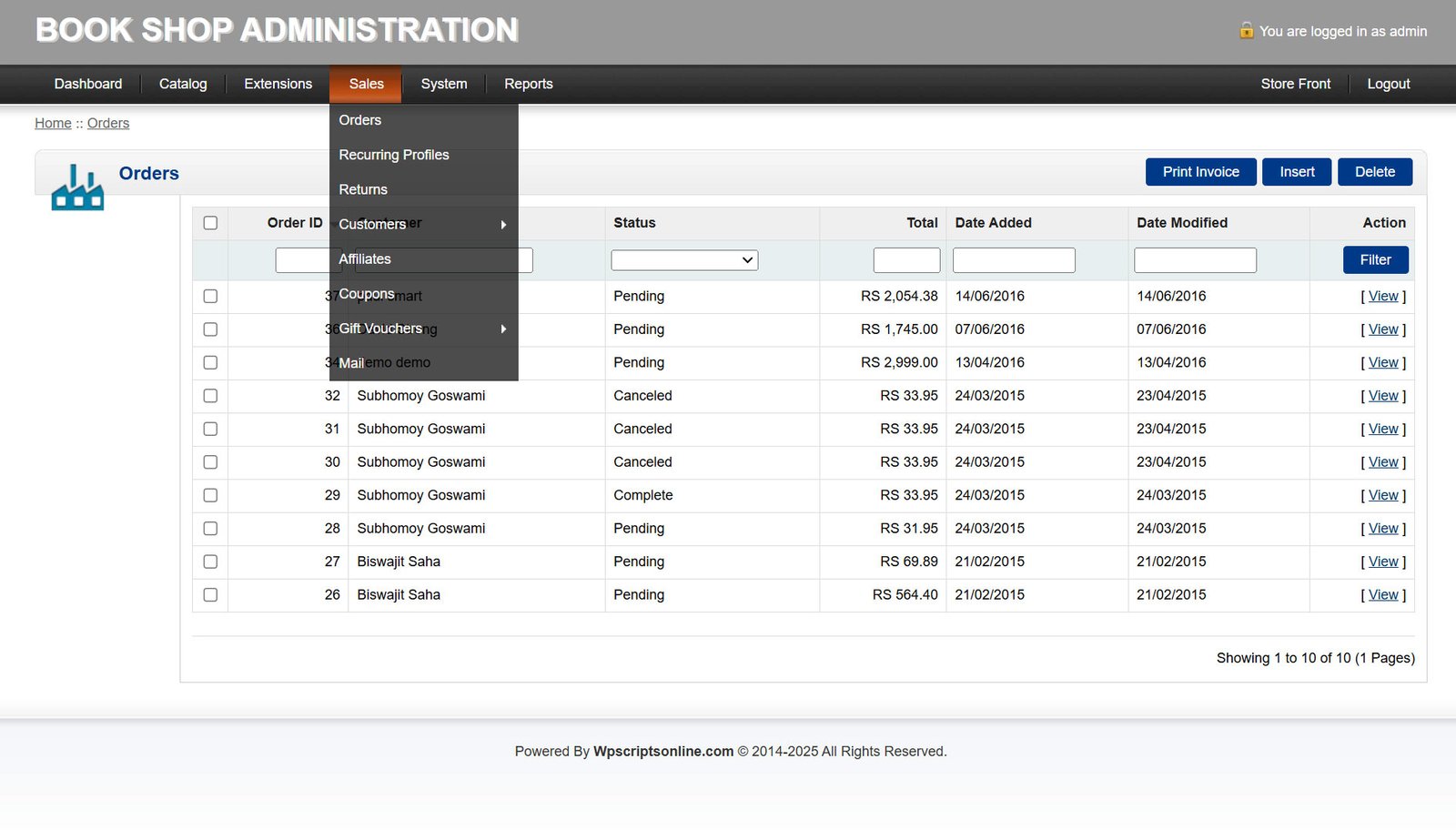Image resolution: width=1456 pixels, height=830 pixels.
Task: View the order totaling RS 1,745.00
Action: click(1383, 329)
